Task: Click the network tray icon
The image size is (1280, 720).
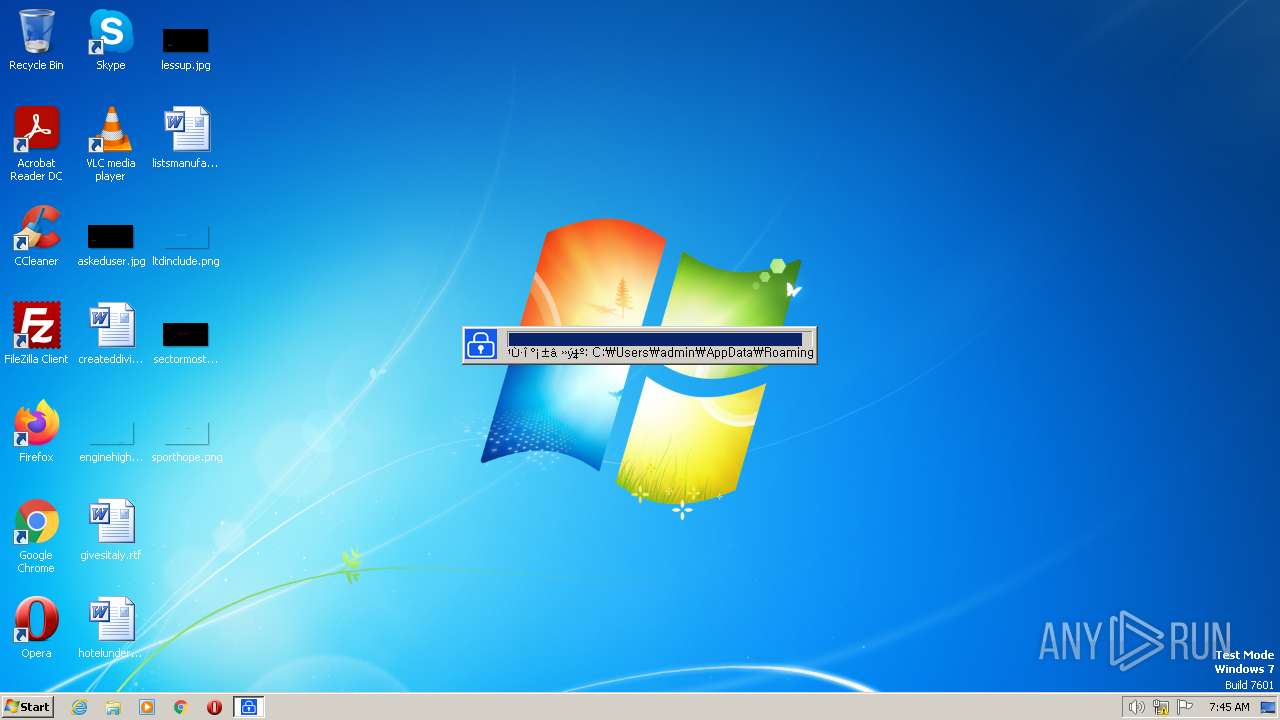Action: click(x=1161, y=707)
